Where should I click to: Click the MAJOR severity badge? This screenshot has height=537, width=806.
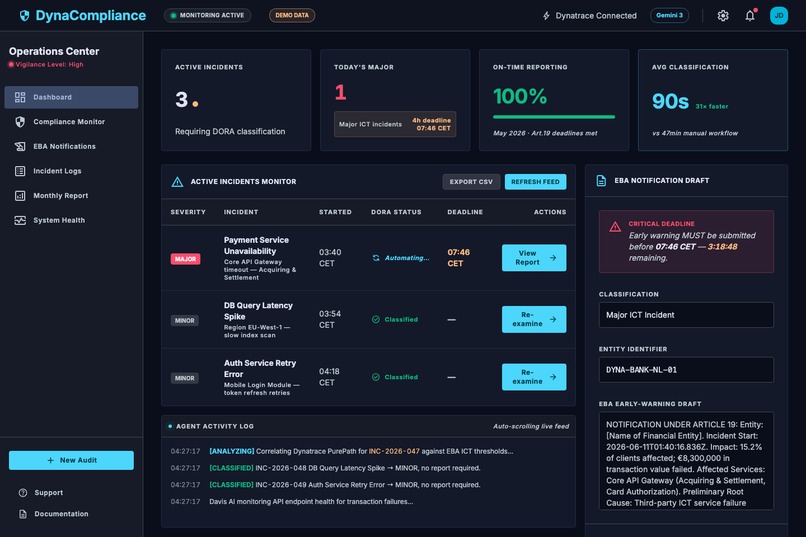(x=186, y=258)
